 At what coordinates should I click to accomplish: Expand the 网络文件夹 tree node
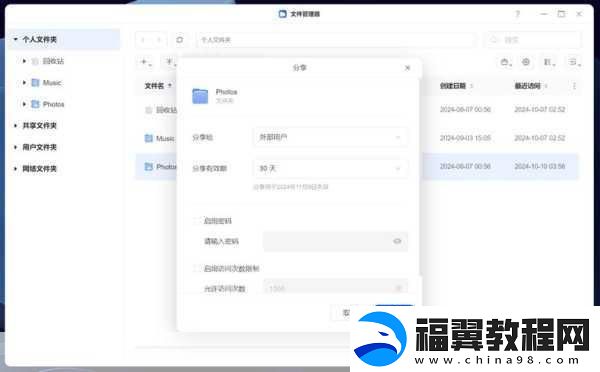point(15,168)
